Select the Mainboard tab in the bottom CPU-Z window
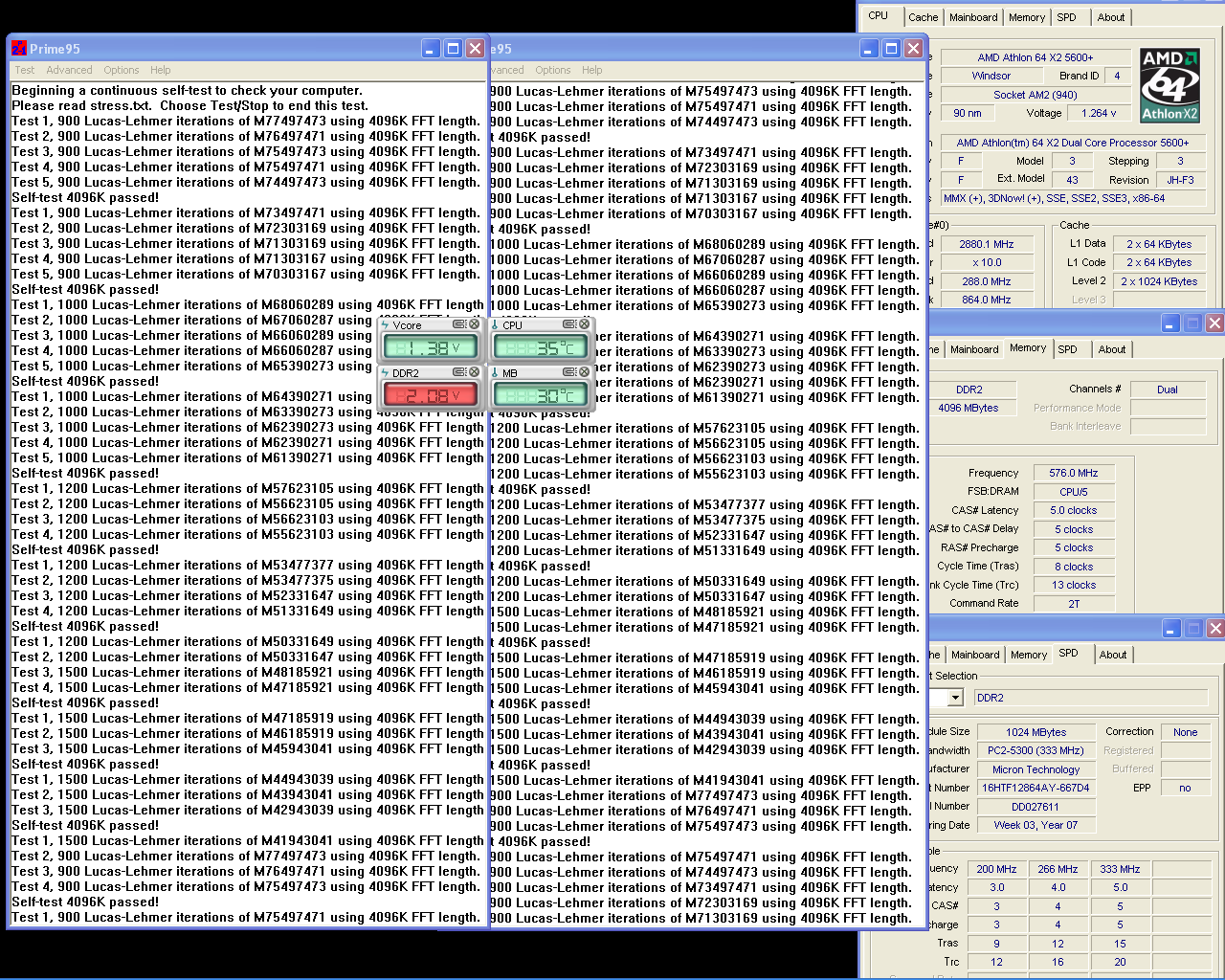The height and width of the screenshot is (980, 1225). pyautogui.click(x=975, y=655)
